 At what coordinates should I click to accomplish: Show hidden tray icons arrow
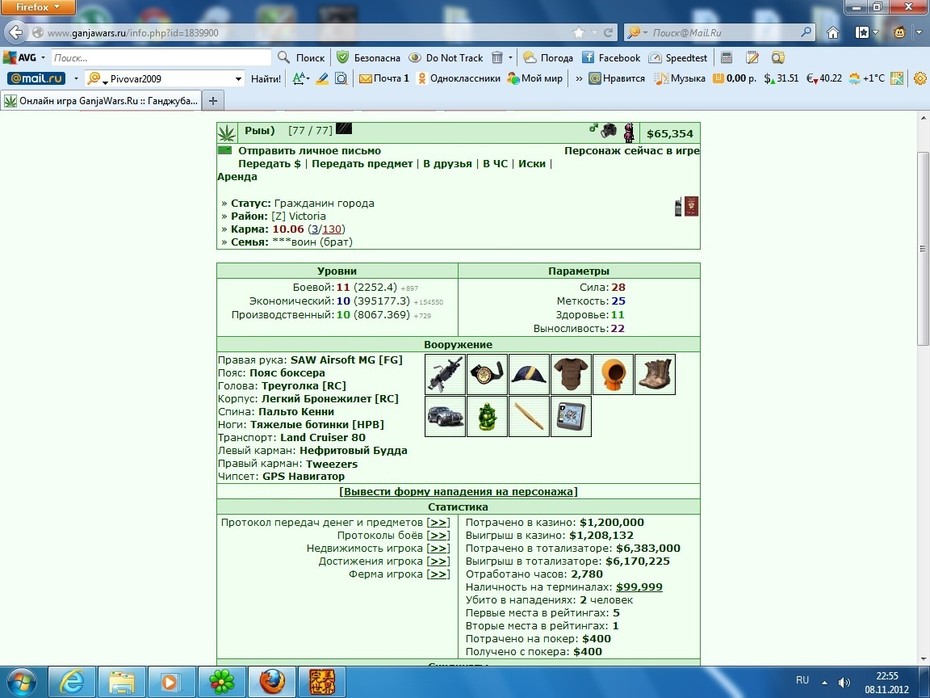(x=824, y=683)
